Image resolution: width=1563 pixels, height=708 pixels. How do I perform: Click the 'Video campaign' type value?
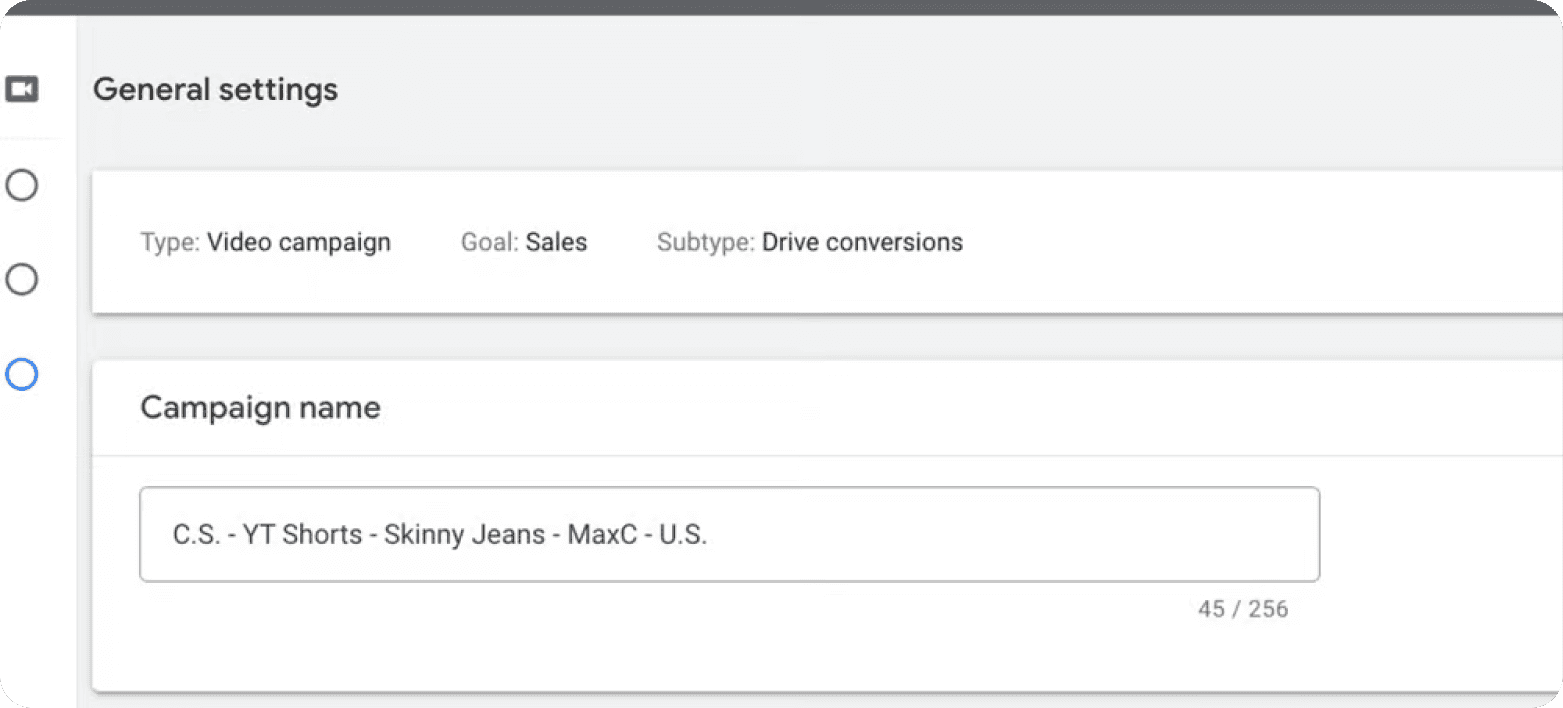pyautogui.click(x=299, y=243)
